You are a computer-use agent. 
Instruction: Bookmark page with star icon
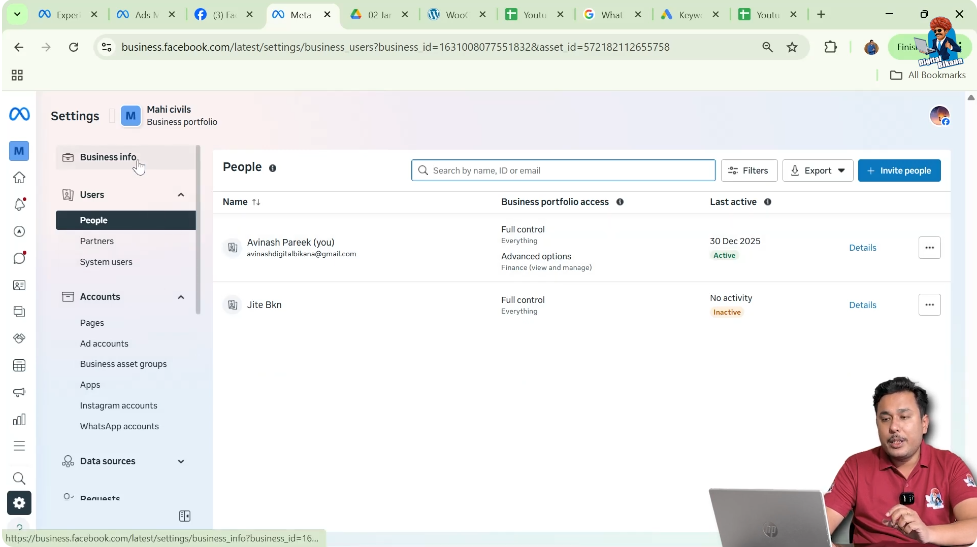(792, 47)
